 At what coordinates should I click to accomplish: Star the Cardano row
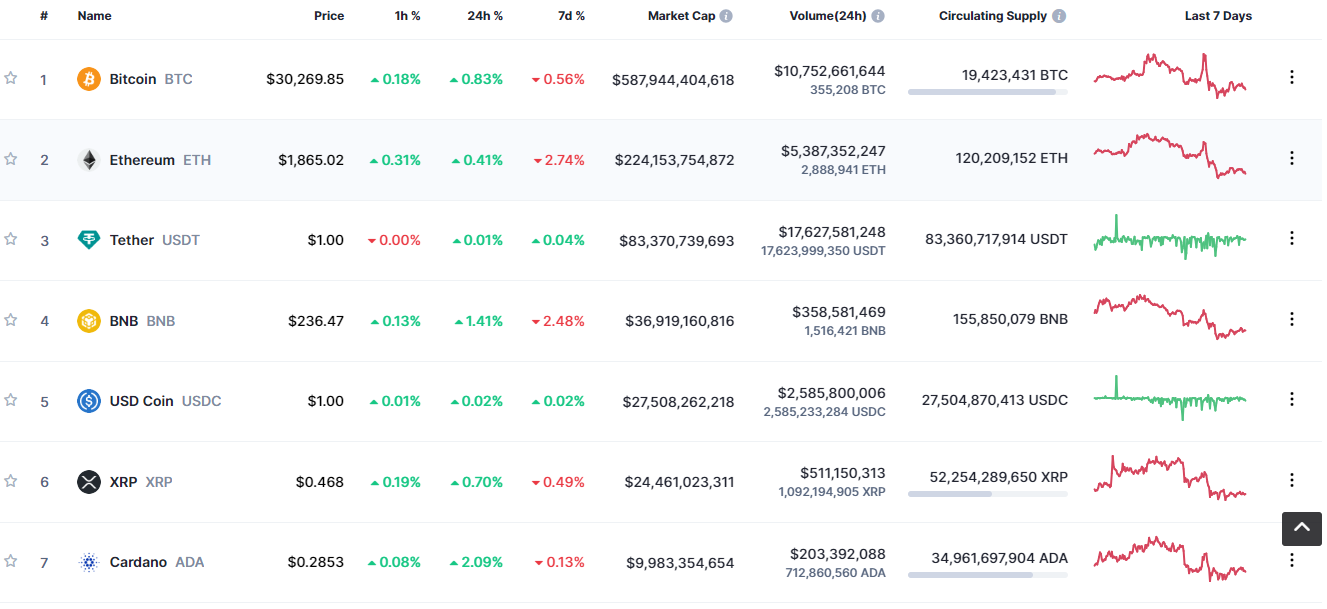coord(11,562)
